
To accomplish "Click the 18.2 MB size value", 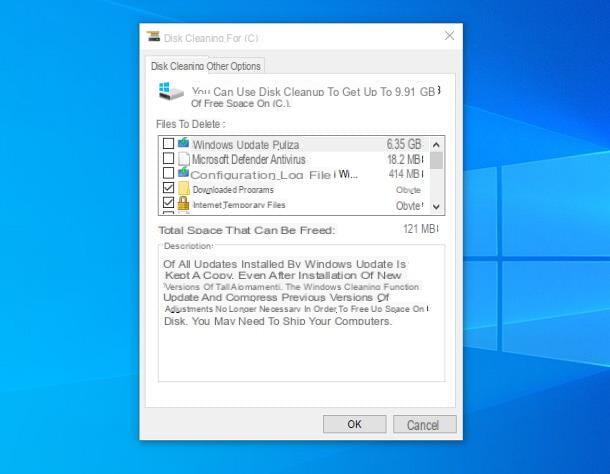I will [405, 159].
